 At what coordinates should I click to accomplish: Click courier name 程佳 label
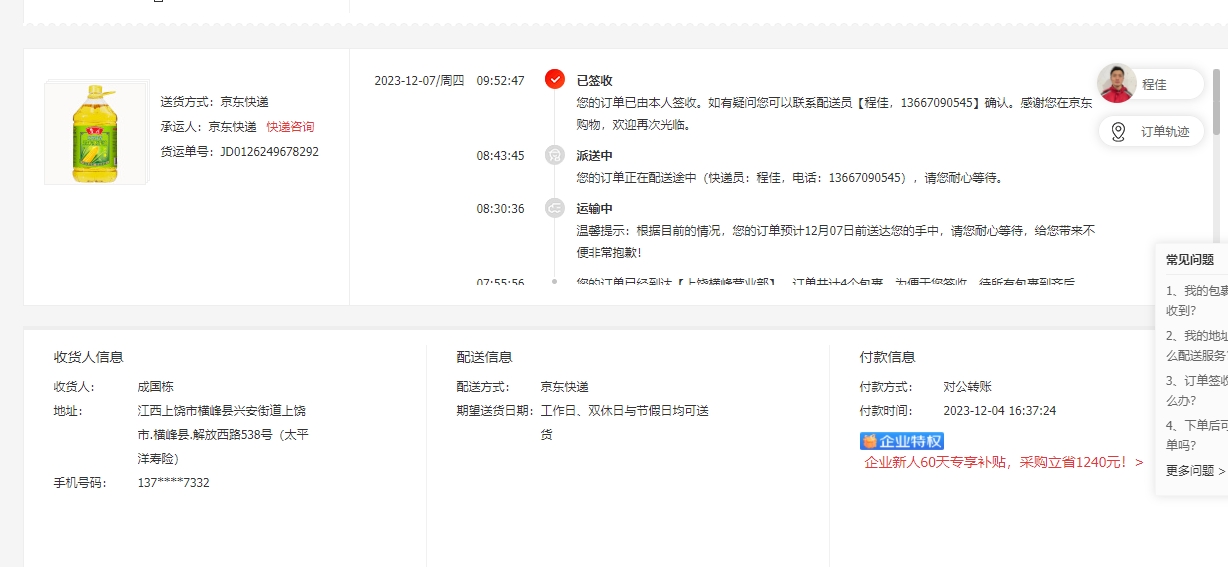(1155, 85)
